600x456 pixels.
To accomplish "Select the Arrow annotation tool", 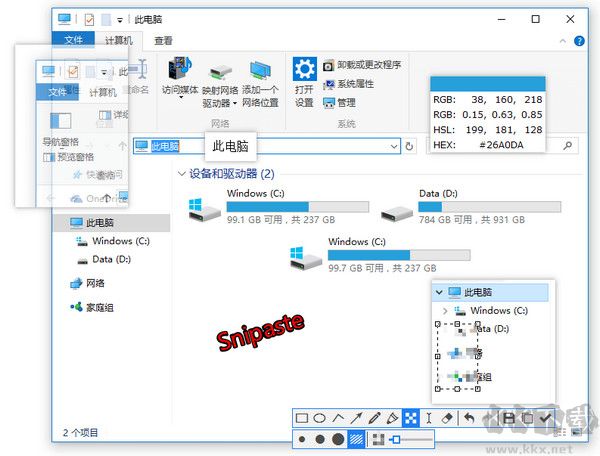I will 356,418.
